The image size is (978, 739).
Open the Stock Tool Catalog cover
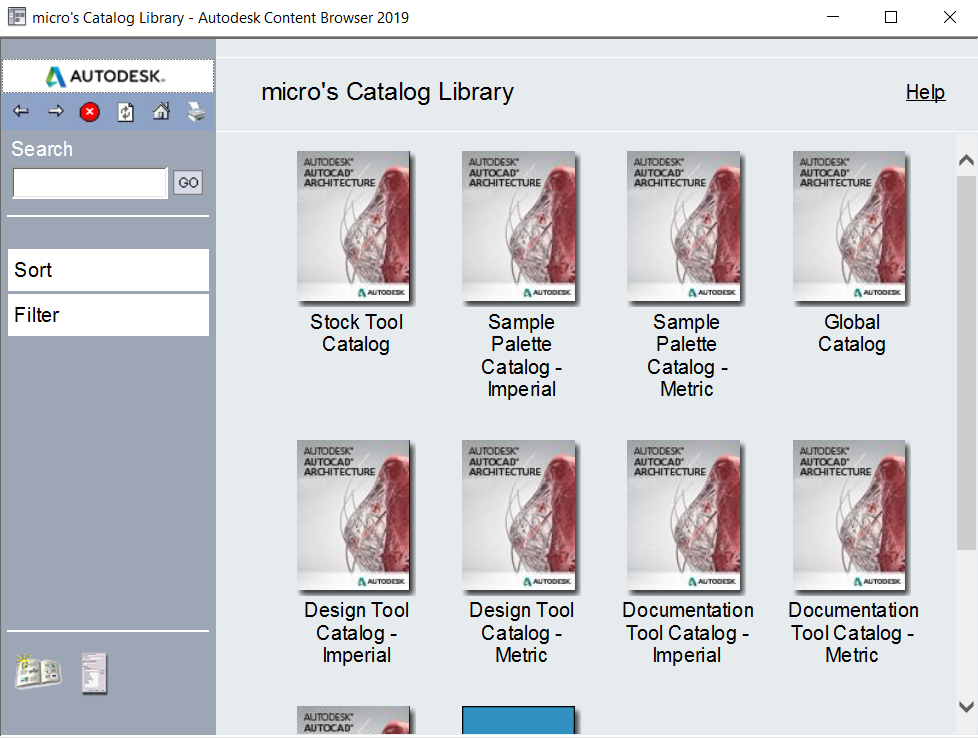[354, 227]
